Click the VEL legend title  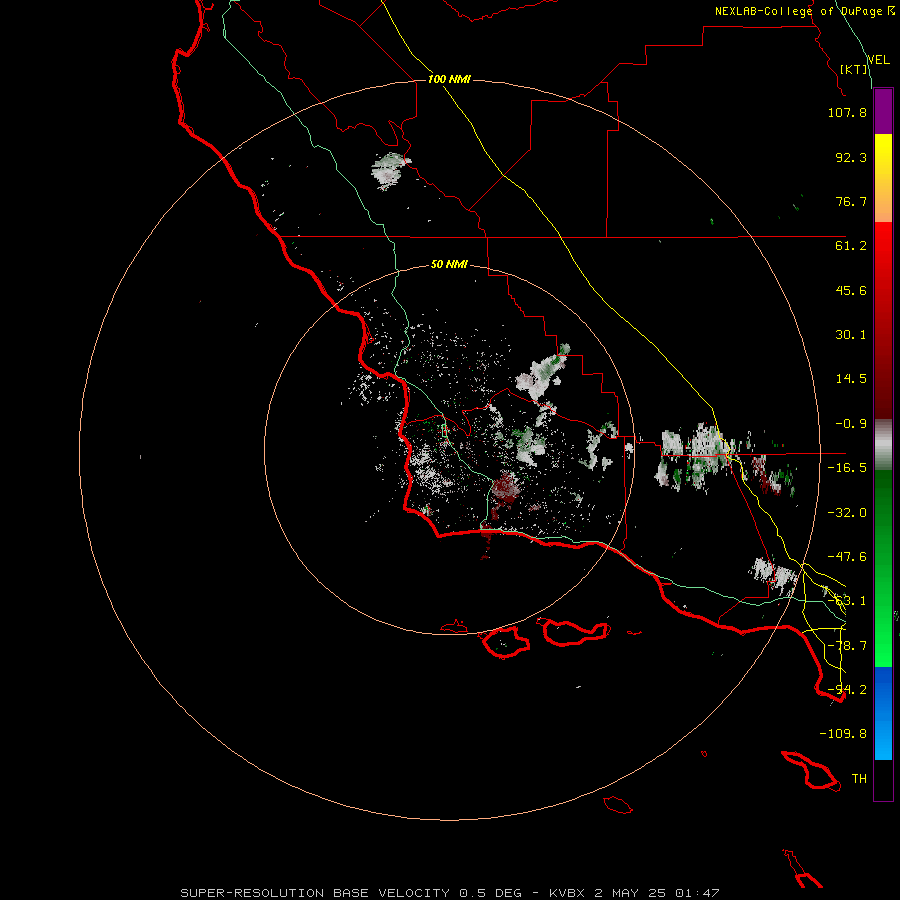coord(878,59)
